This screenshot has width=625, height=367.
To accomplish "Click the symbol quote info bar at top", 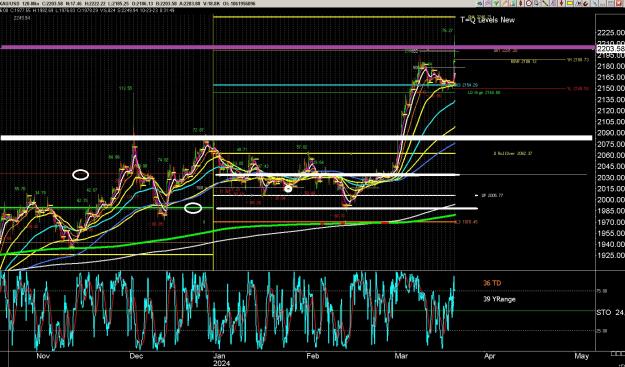I will (128, 3).
